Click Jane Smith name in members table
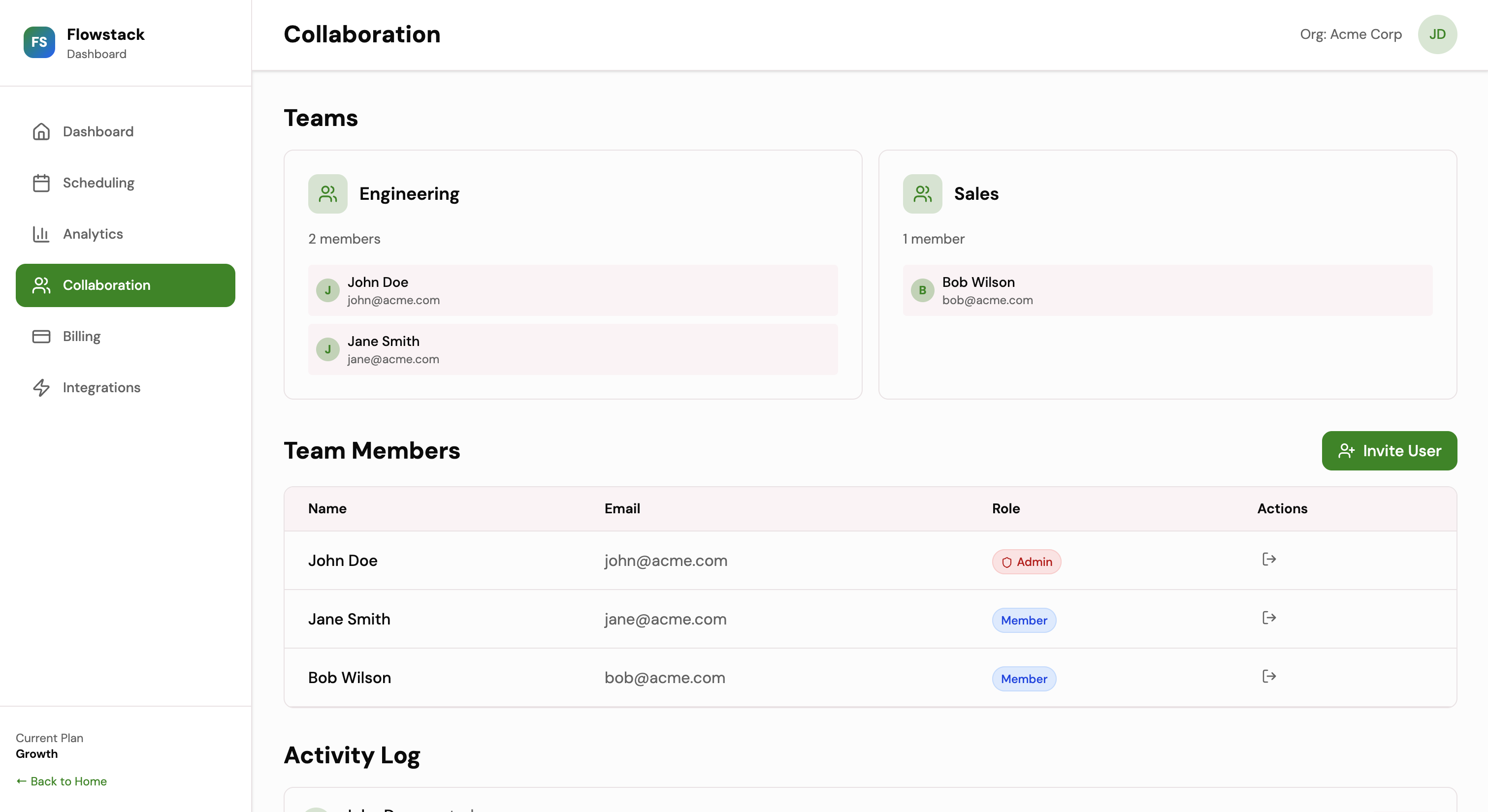This screenshot has height=812, width=1488. coord(349,619)
